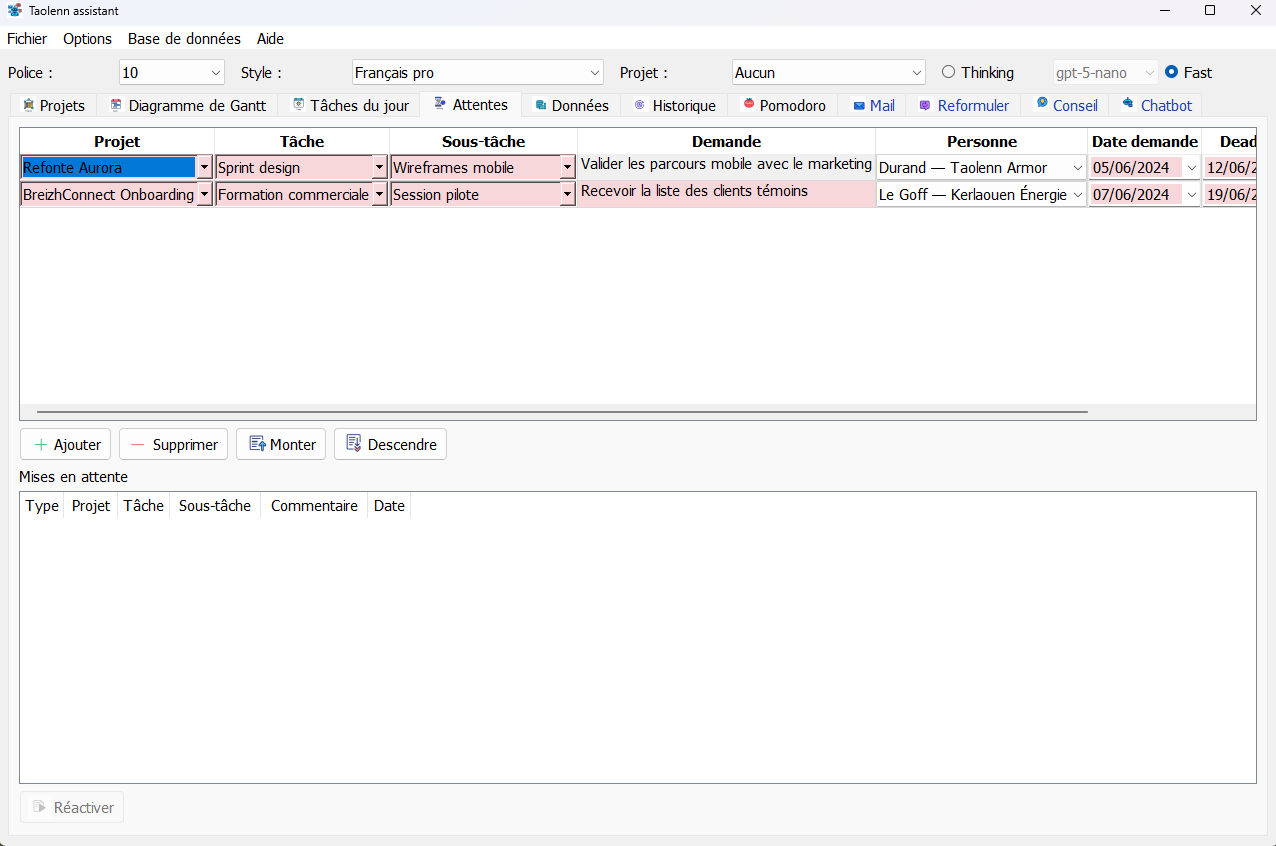Image resolution: width=1276 pixels, height=846 pixels.
Task: Expand the Style Français pro dropdown
Action: (595, 72)
